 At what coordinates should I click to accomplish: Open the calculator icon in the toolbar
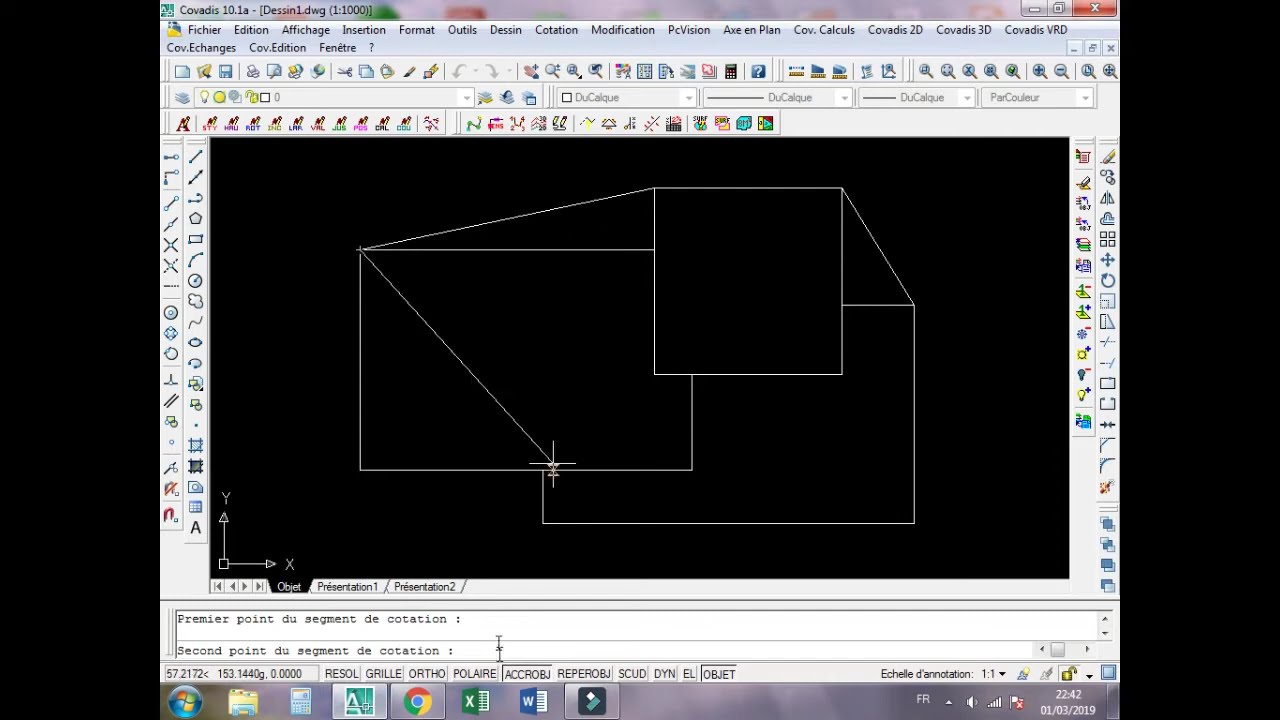point(731,71)
